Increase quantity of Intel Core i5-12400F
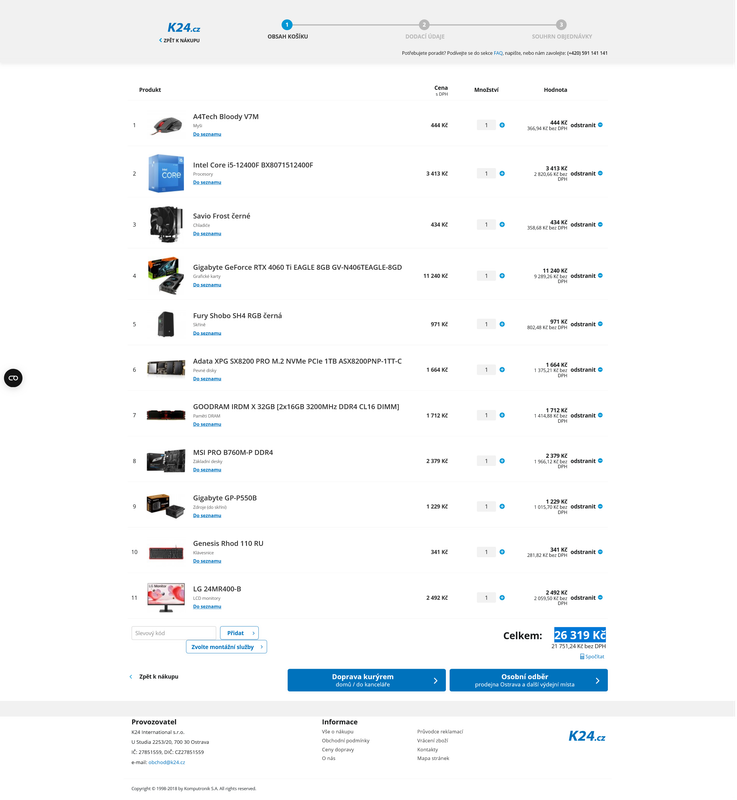 tap(503, 173)
